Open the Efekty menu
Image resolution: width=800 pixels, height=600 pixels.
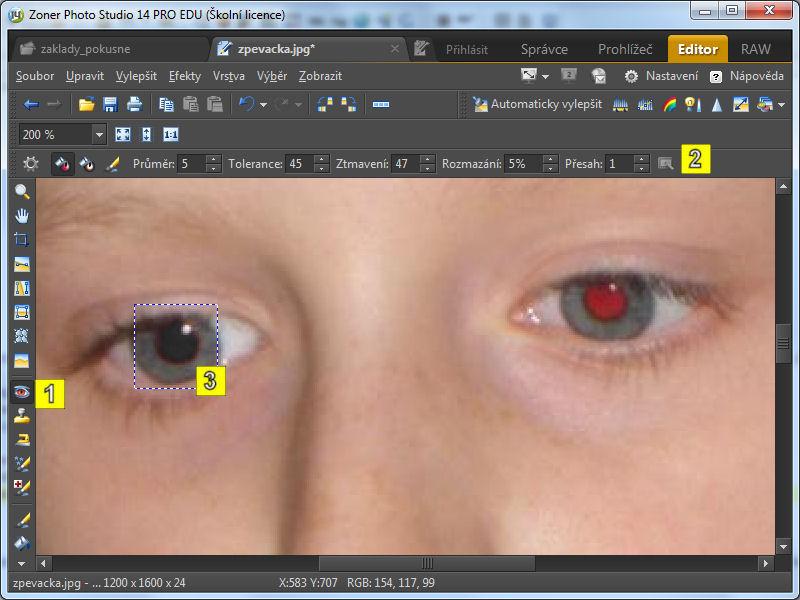185,76
